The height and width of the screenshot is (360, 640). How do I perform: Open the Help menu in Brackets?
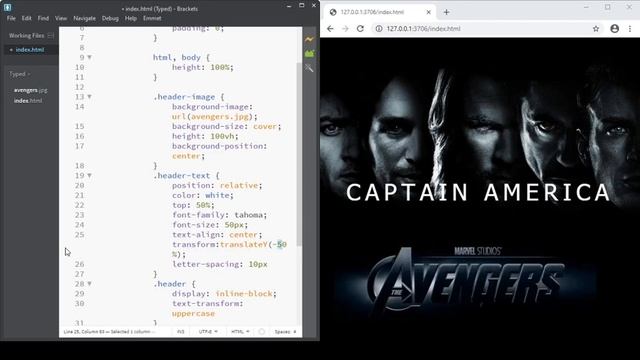click(x=131, y=18)
